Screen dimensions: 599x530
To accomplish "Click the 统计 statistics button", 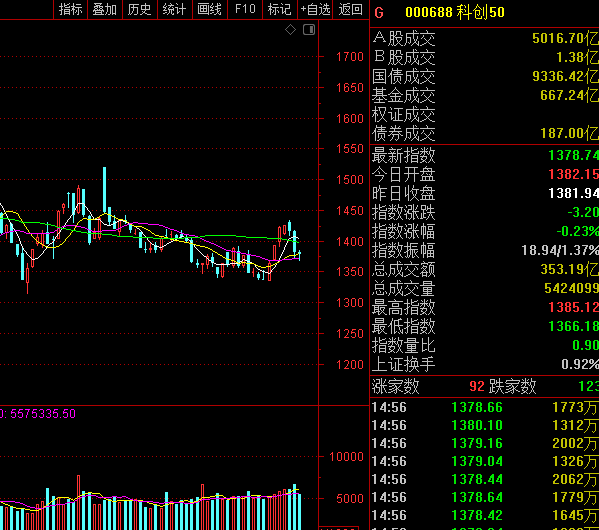I will [174, 9].
